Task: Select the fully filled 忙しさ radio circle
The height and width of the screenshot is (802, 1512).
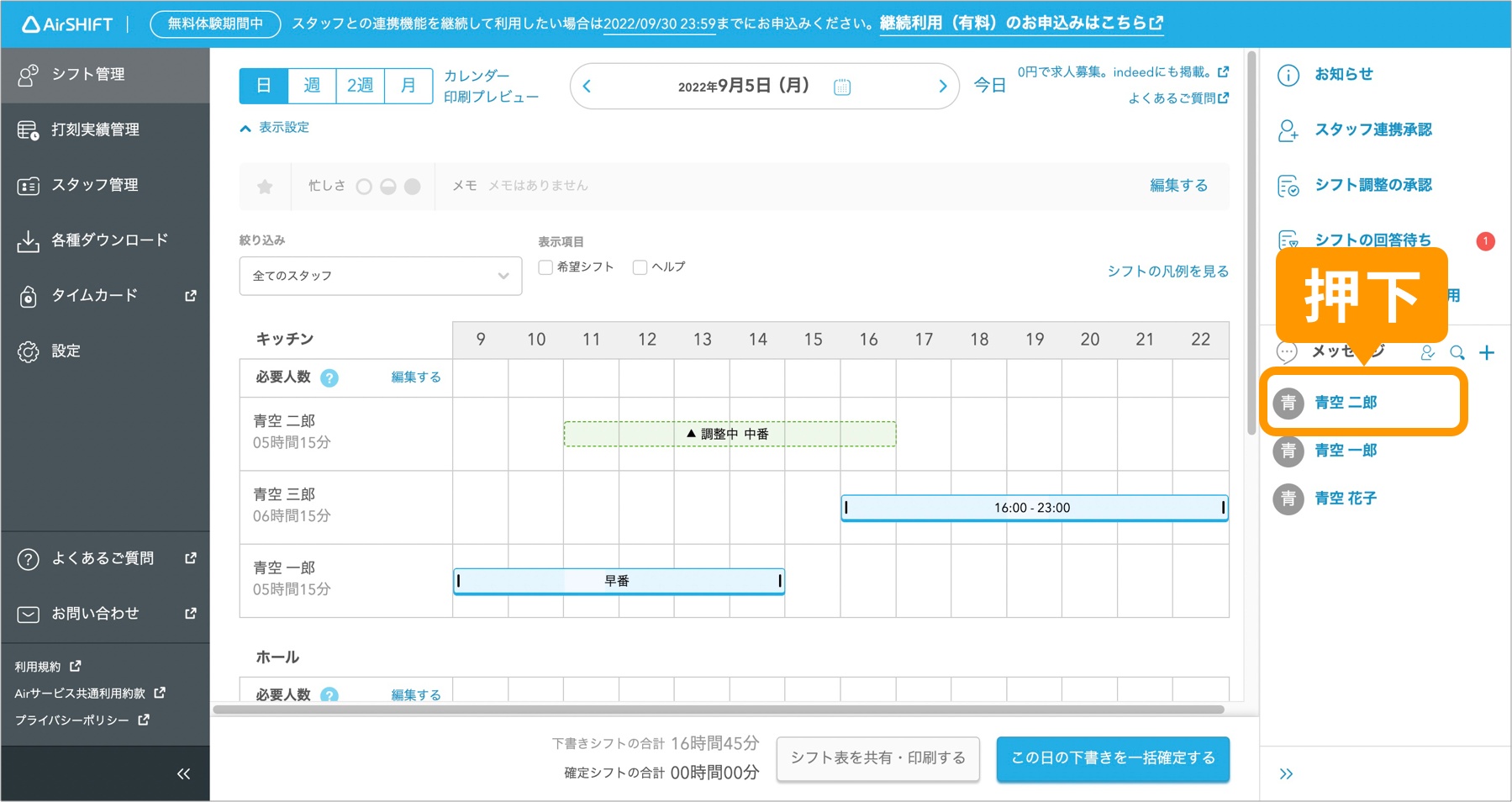Action: click(x=413, y=187)
